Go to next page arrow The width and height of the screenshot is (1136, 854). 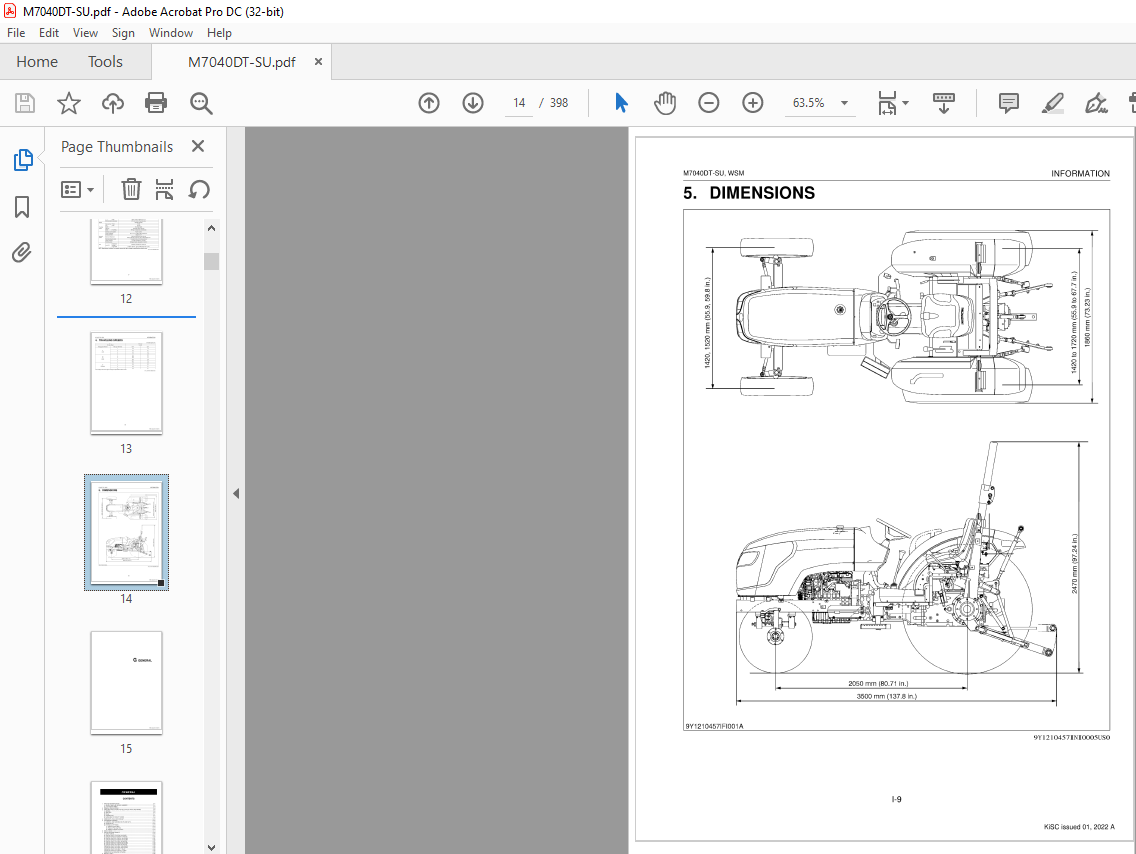473,103
